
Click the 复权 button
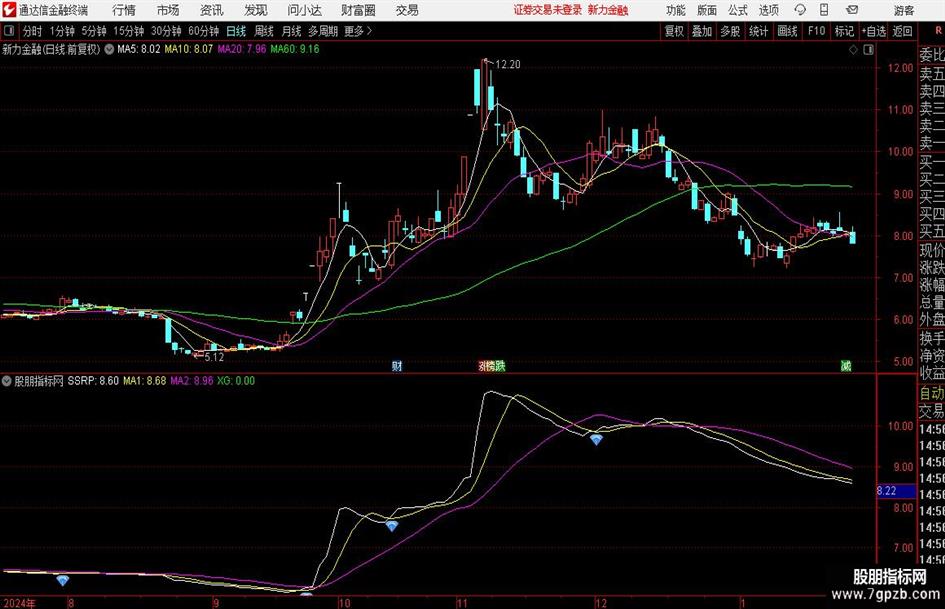coord(674,31)
